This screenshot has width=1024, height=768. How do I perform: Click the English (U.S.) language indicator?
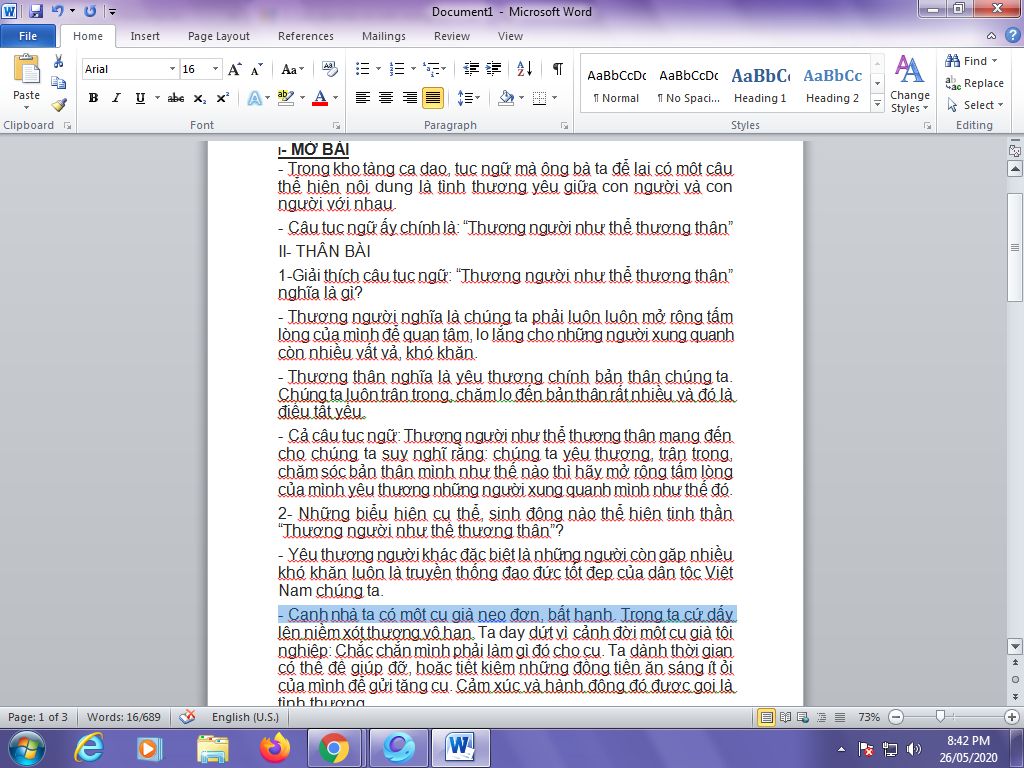click(x=245, y=716)
